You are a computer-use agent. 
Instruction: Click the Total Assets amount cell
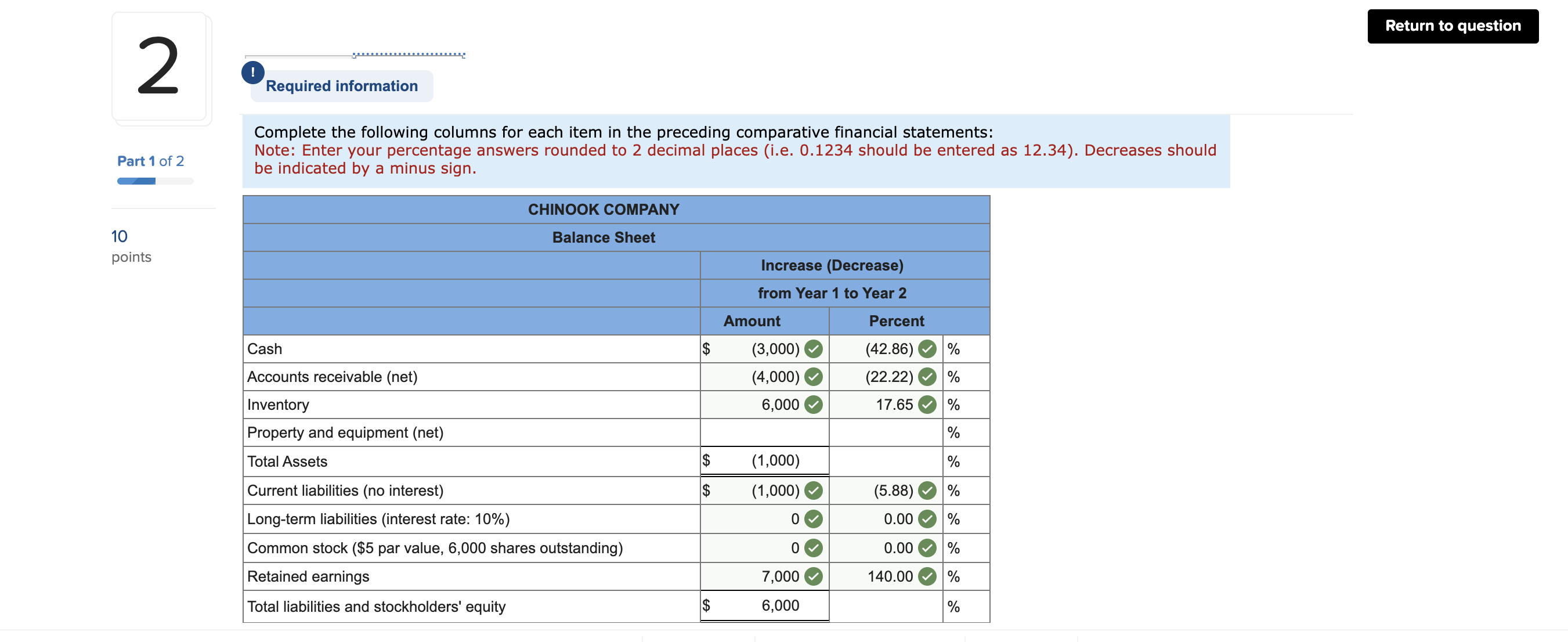click(764, 460)
